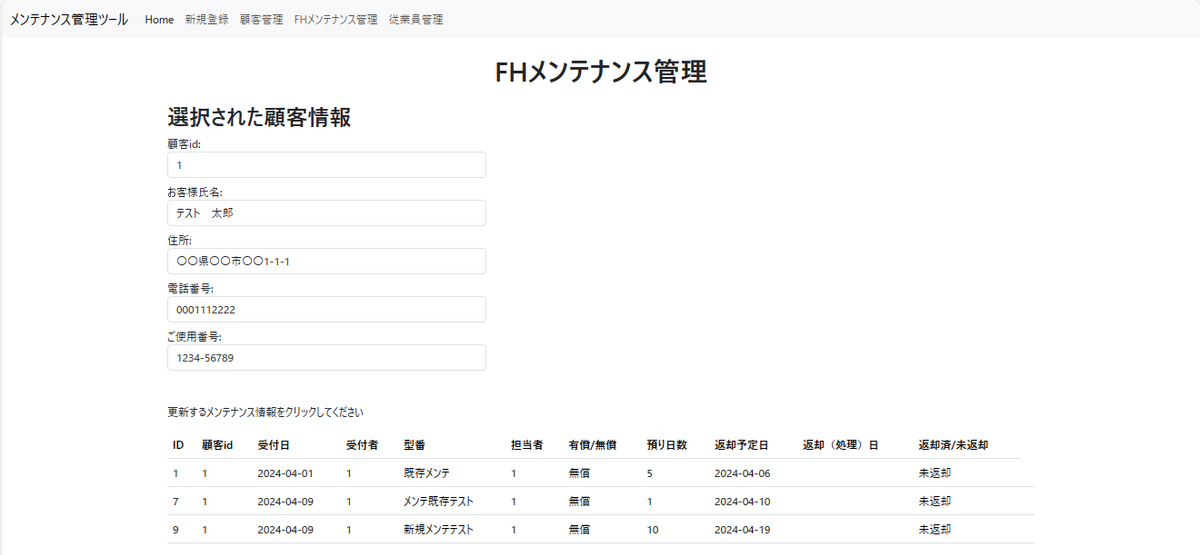Click the 顧客id column header

[217, 445]
